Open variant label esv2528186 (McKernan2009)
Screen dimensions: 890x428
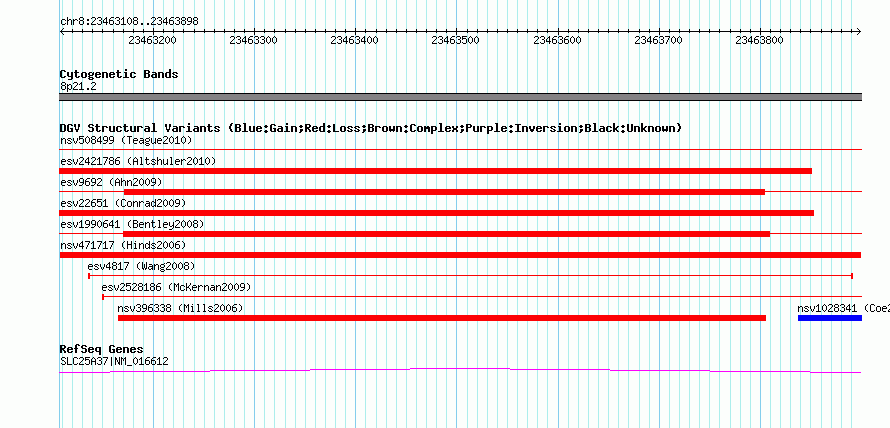[x=176, y=287]
